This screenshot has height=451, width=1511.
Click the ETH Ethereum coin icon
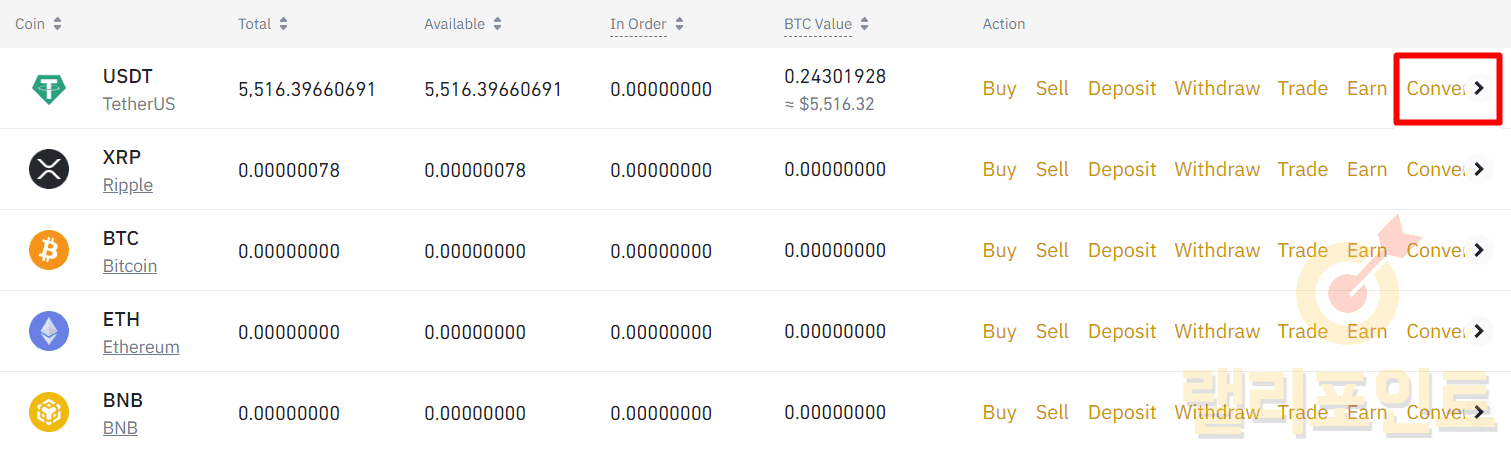(x=49, y=332)
